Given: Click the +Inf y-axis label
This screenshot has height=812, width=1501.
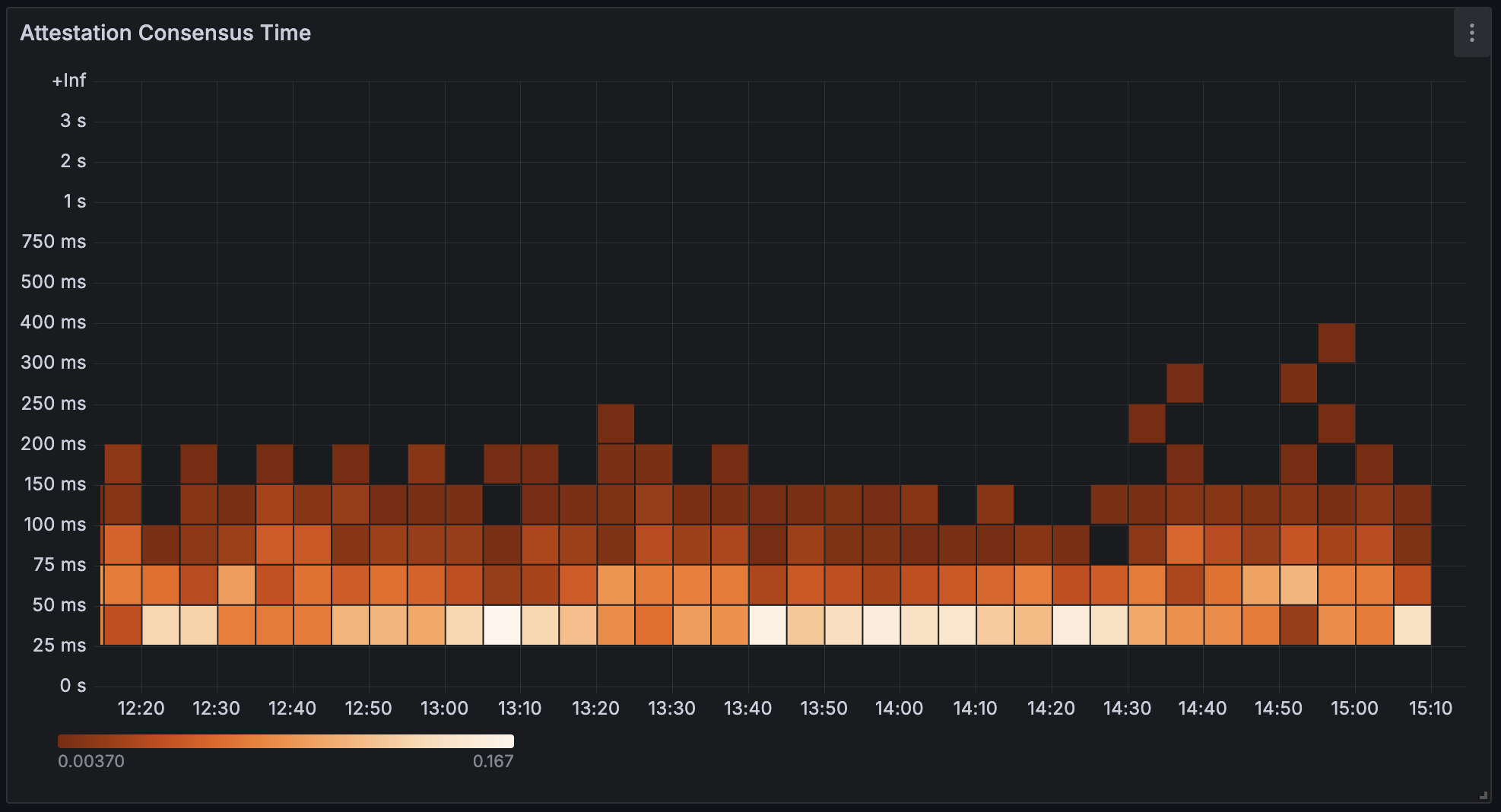Looking at the screenshot, I should click(69, 81).
